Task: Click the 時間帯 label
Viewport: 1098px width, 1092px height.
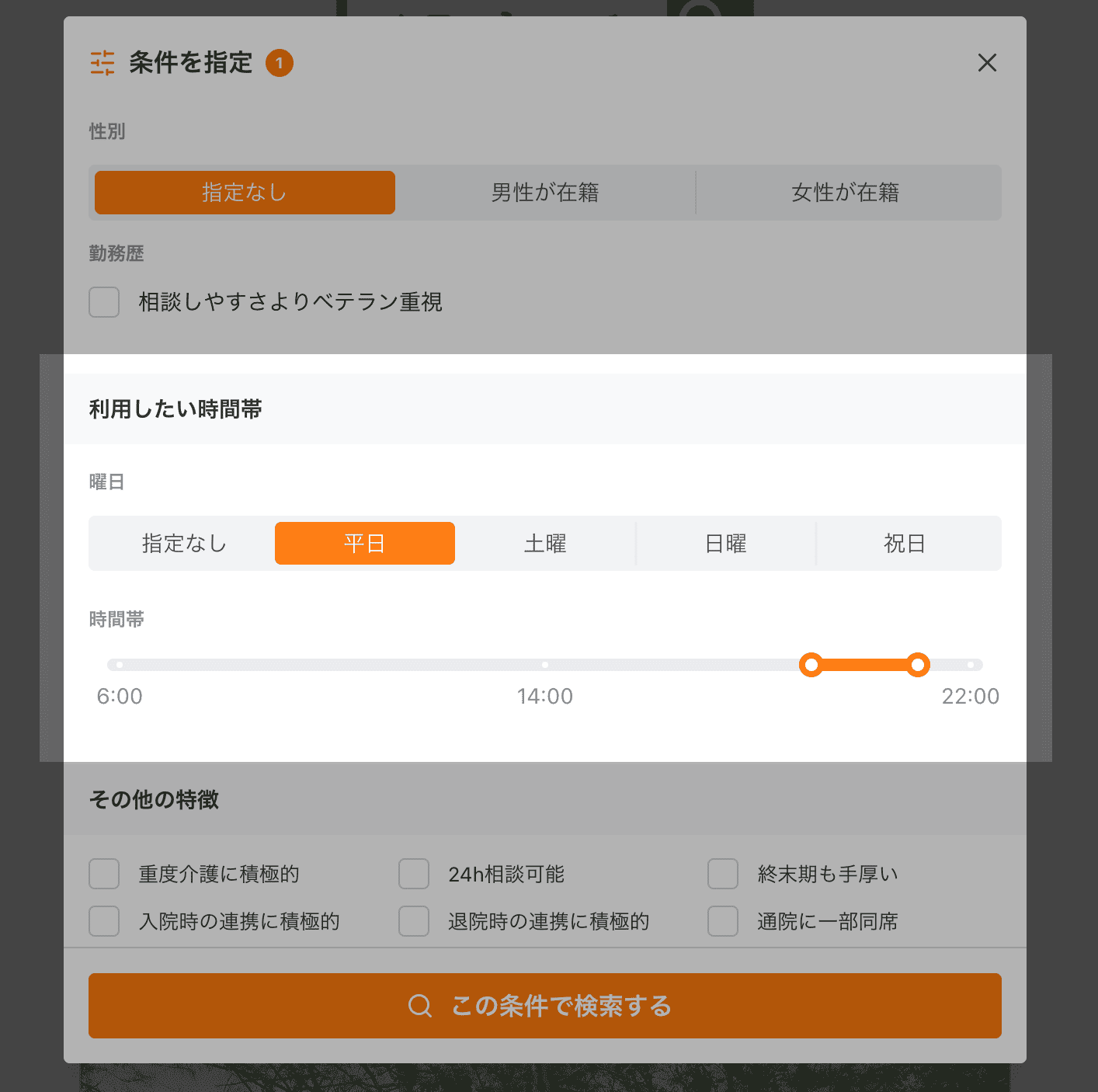Action: (x=116, y=619)
